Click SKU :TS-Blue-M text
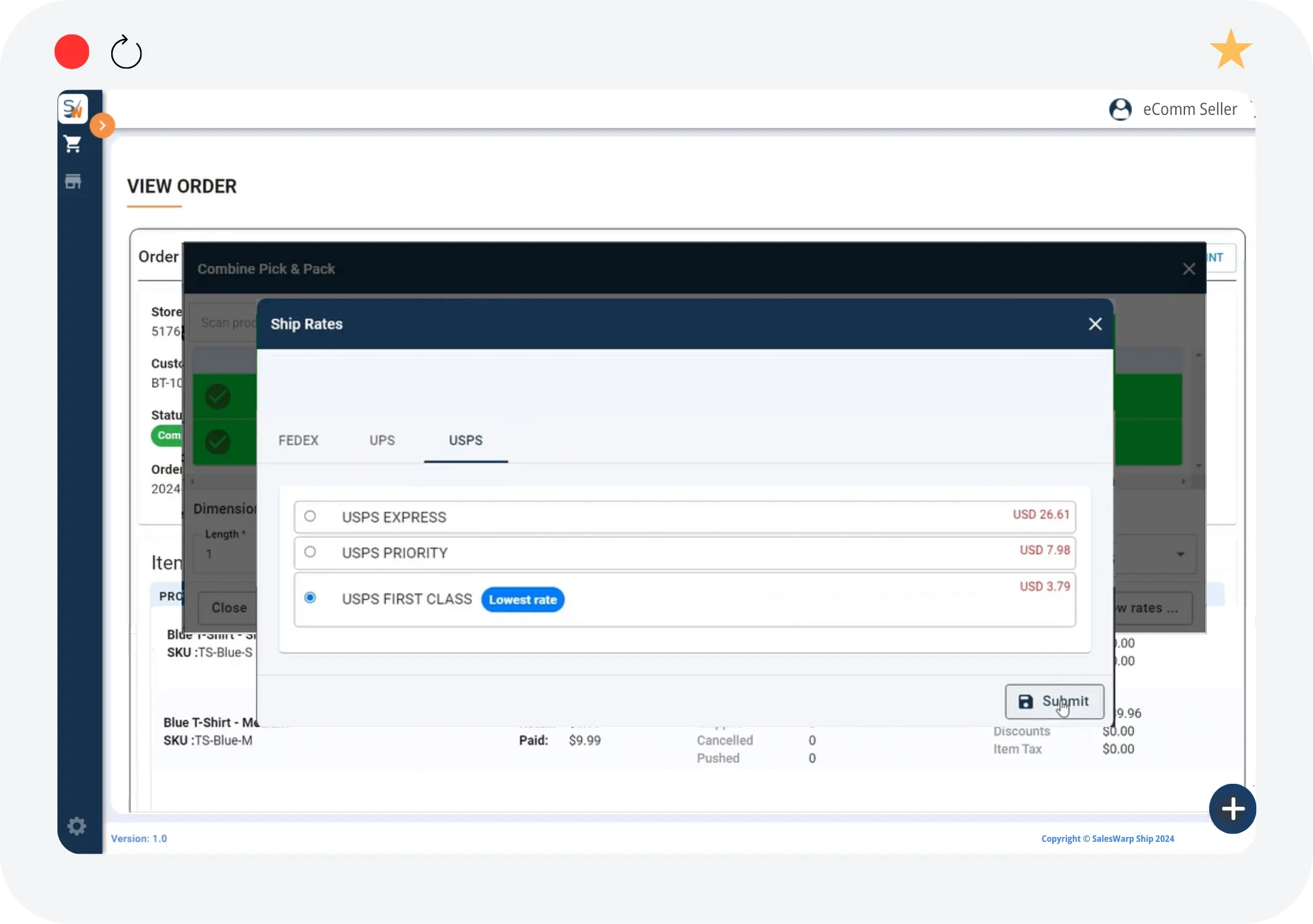 [208, 741]
